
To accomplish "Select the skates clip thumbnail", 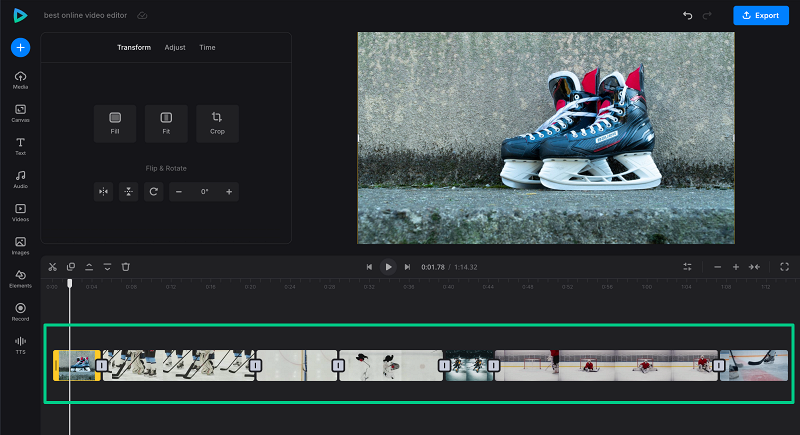I will [x=75, y=365].
